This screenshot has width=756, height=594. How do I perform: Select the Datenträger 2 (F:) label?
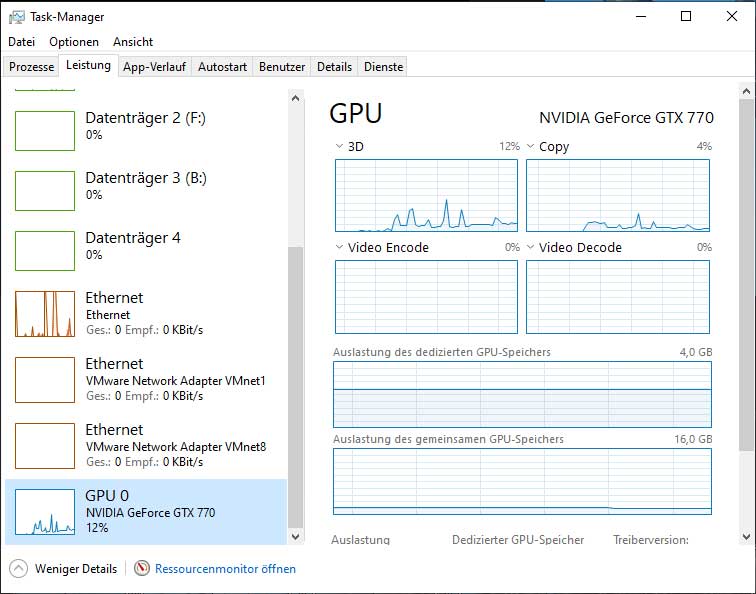click(x=146, y=118)
